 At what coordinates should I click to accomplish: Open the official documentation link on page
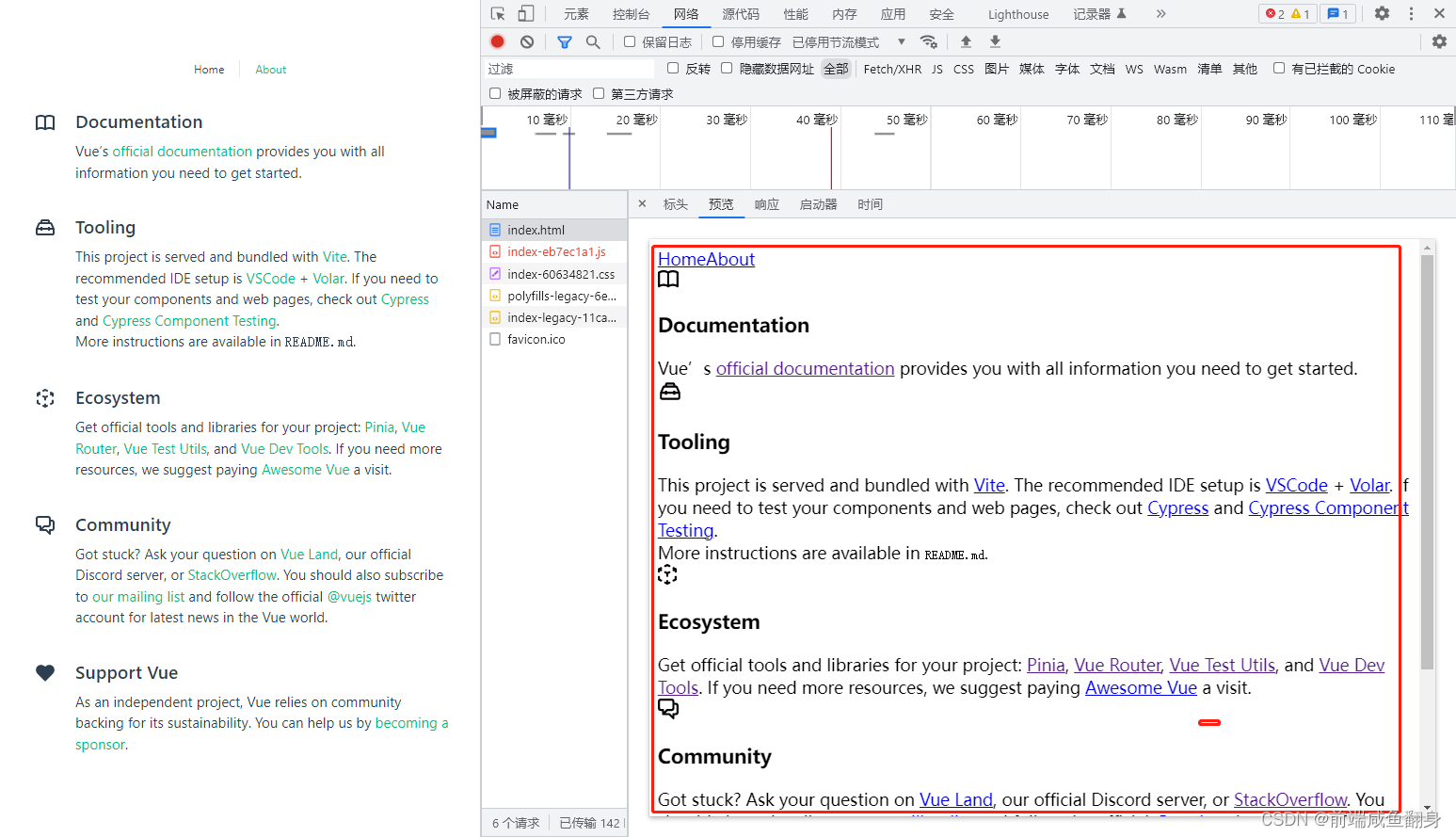[x=183, y=152]
